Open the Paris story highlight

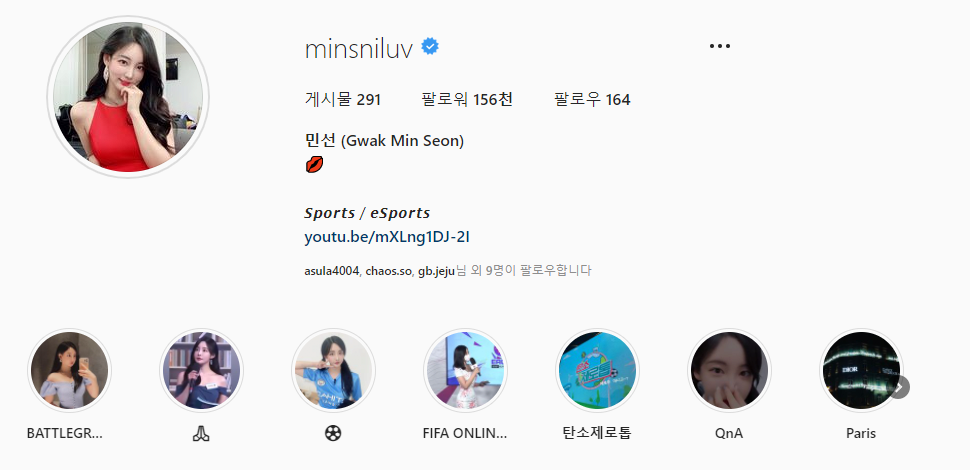pyautogui.click(x=861, y=370)
